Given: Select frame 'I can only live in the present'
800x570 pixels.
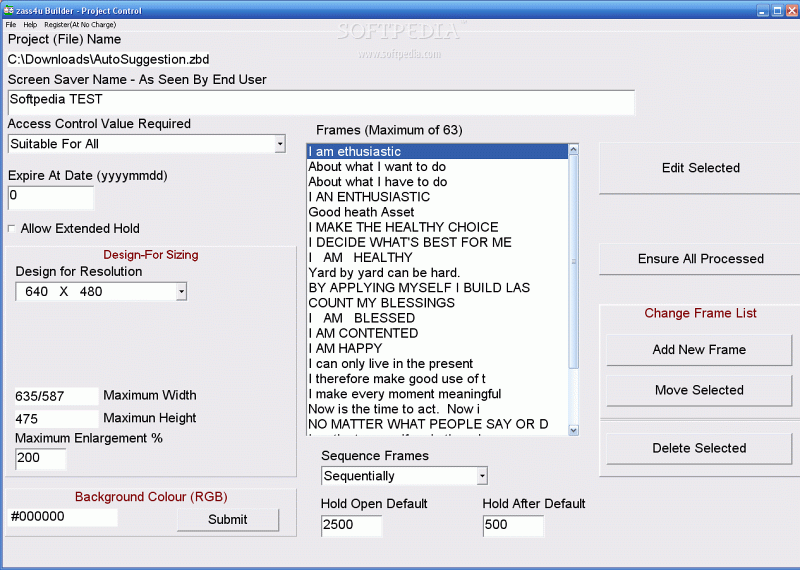Looking at the screenshot, I should (437, 364).
